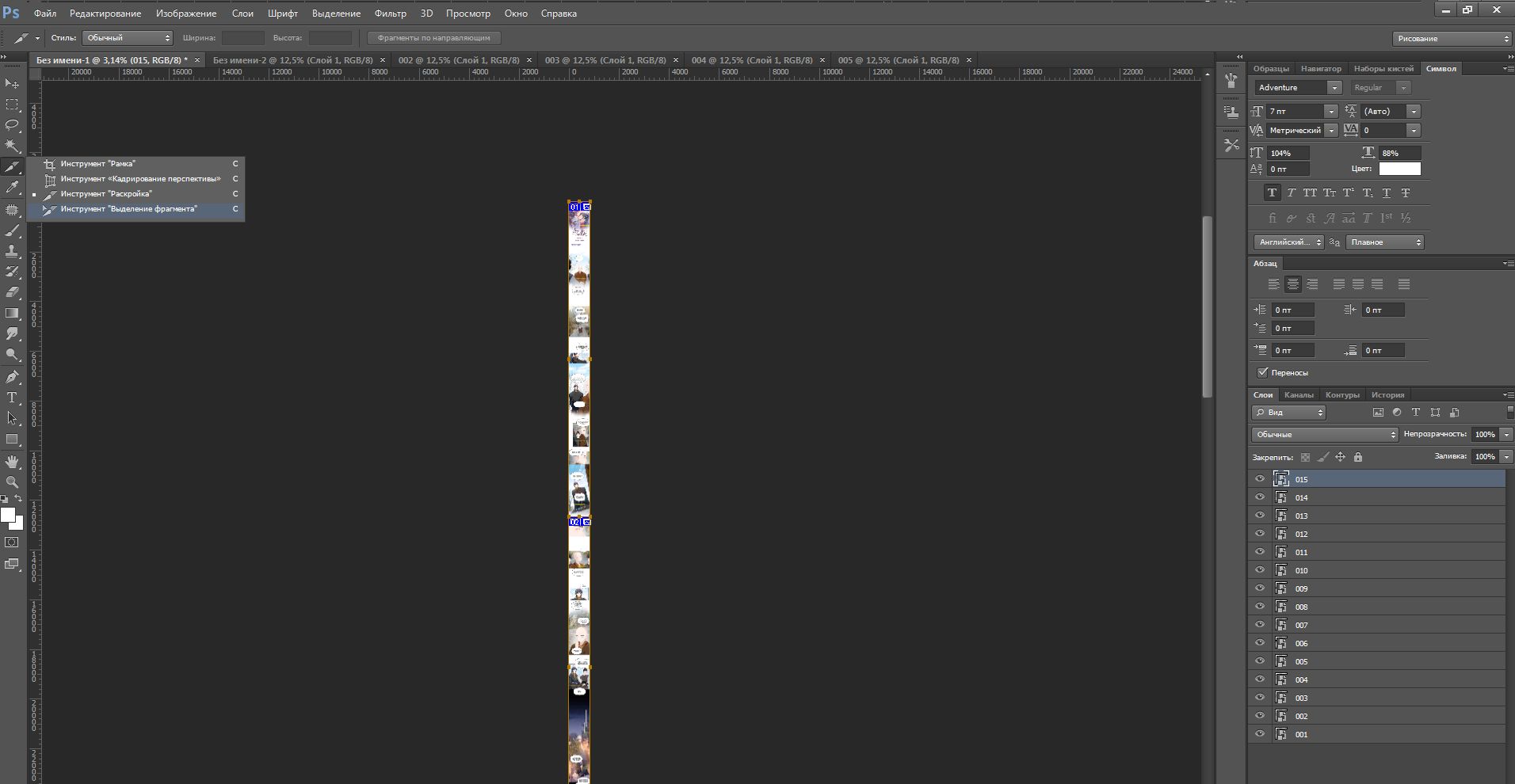Lock all for layer via padlock icon
The image size is (1515, 784).
(1358, 457)
